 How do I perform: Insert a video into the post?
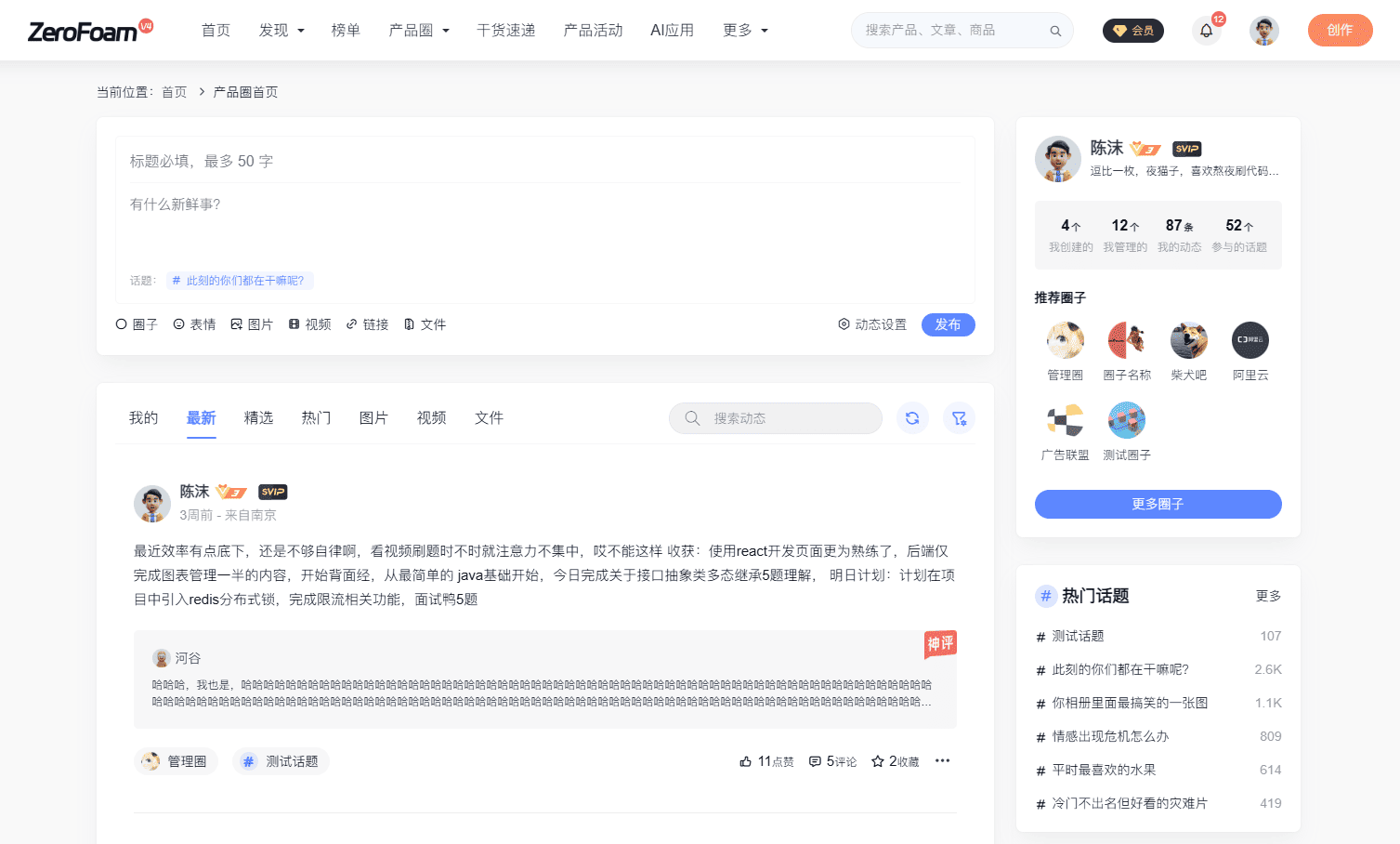pyautogui.click(x=309, y=324)
